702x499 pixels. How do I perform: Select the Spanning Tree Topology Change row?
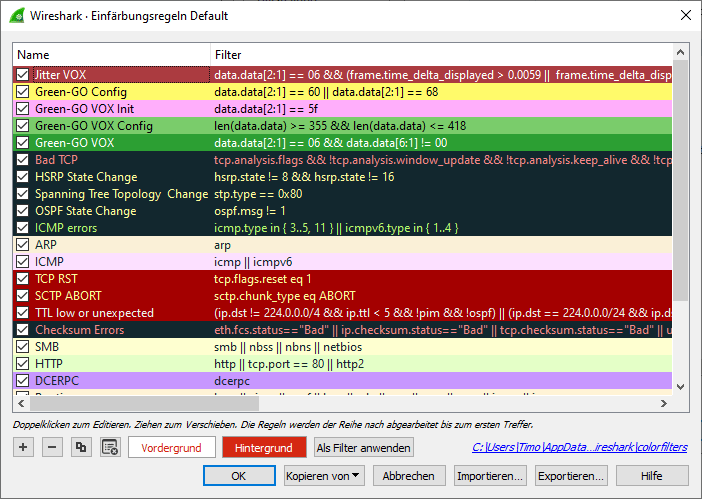click(x=342, y=194)
